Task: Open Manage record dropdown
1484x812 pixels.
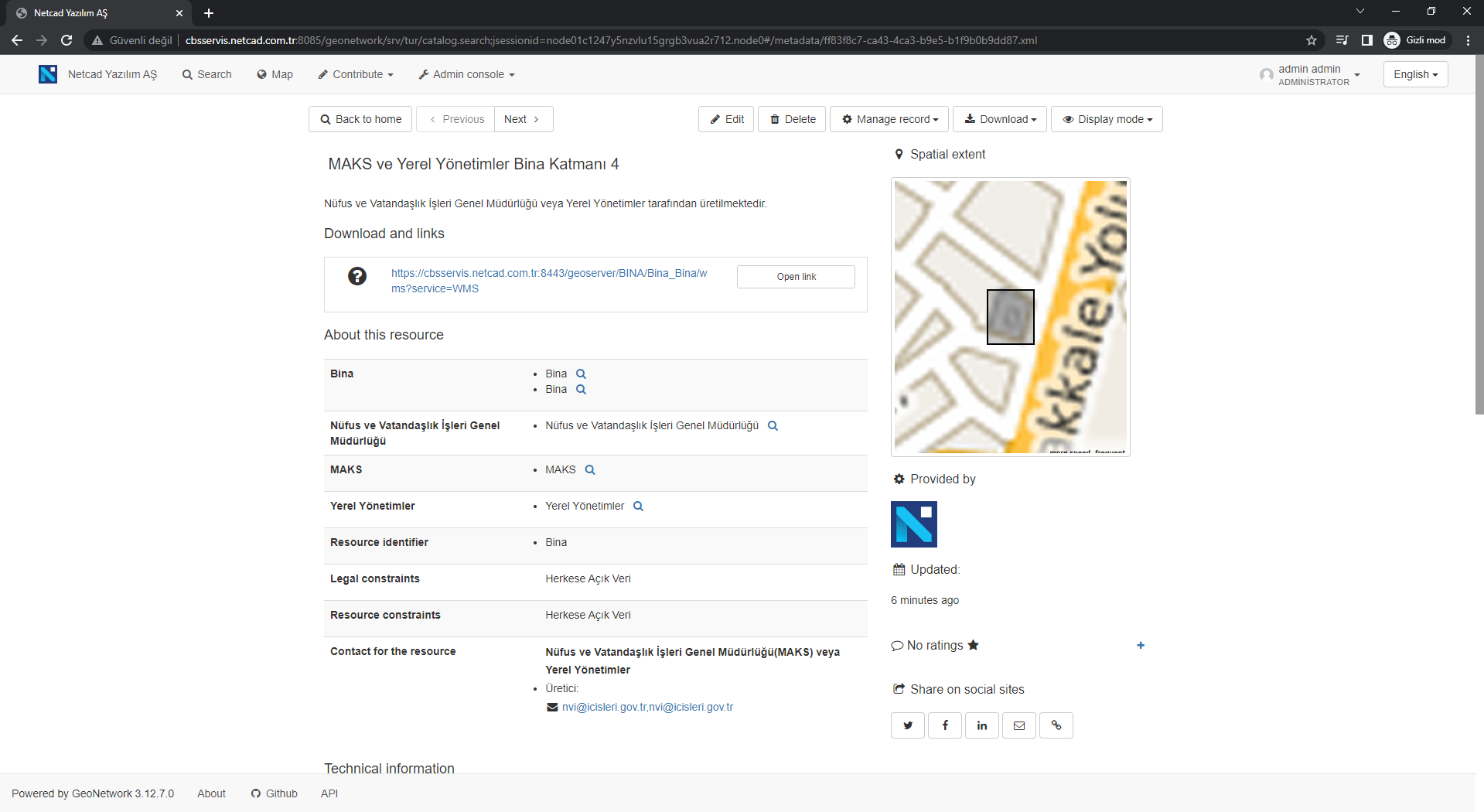Action: point(889,119)
